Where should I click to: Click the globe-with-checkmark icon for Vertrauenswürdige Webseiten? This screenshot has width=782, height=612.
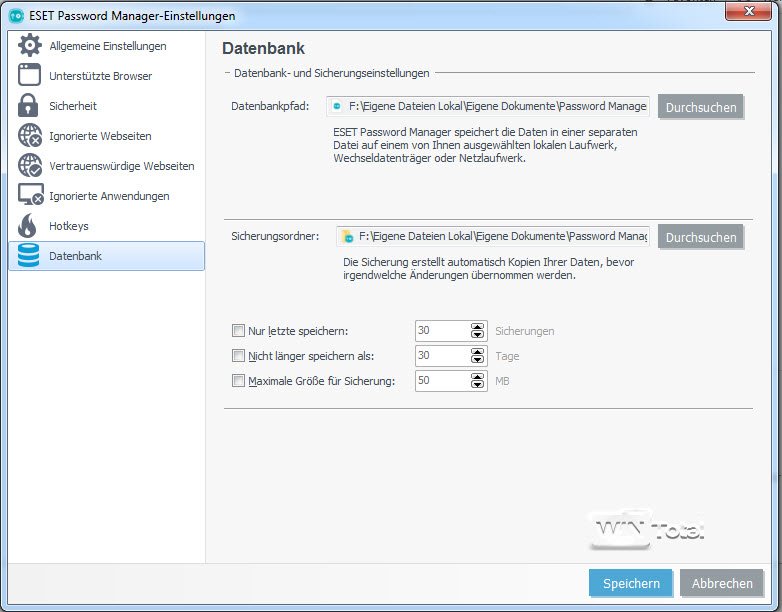(x=30, y=166)
